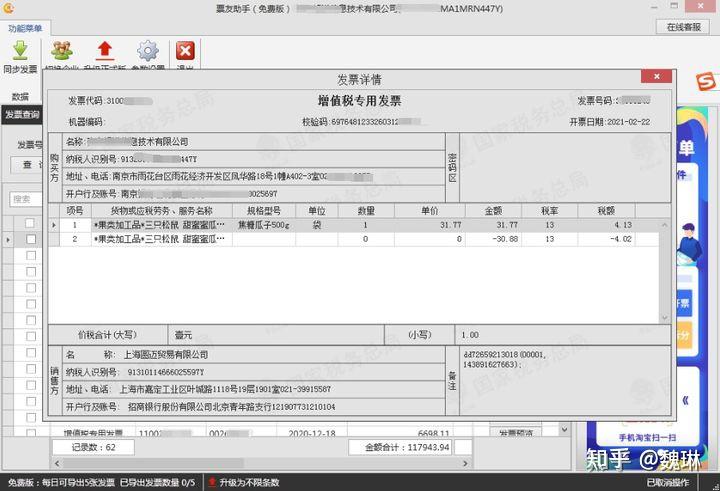Image resolution: width=720 pixels, height=491 pixels.
Task: Click right arrow of horizontal scrollbar
Action: coord(465,463)
